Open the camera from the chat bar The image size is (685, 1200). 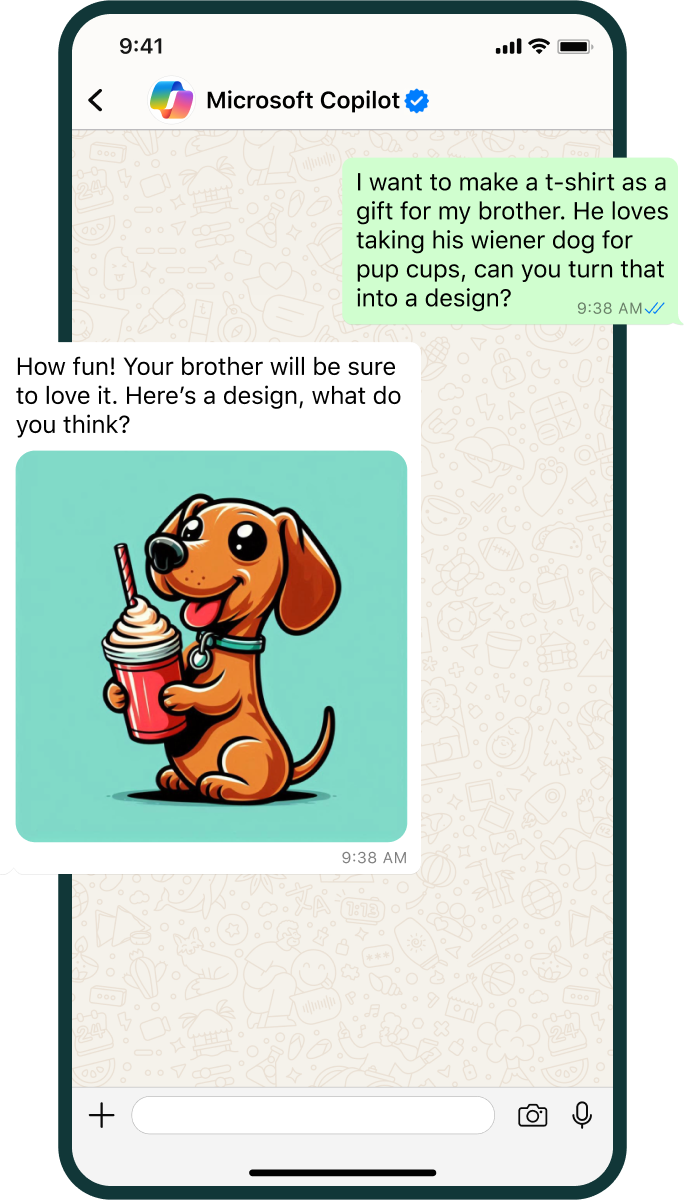pyautogui.click(x=532, y=1116)
